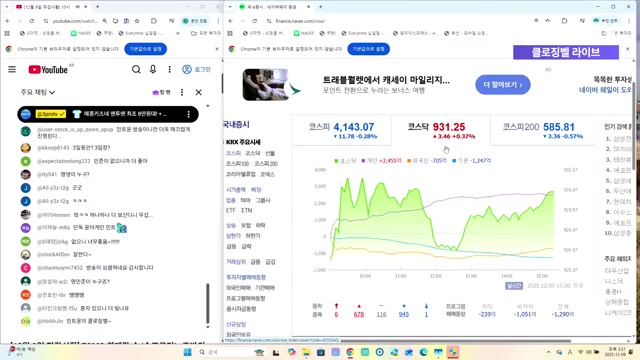Click the green 코스닥 chart legend swatch

click(x=336, y=161)
